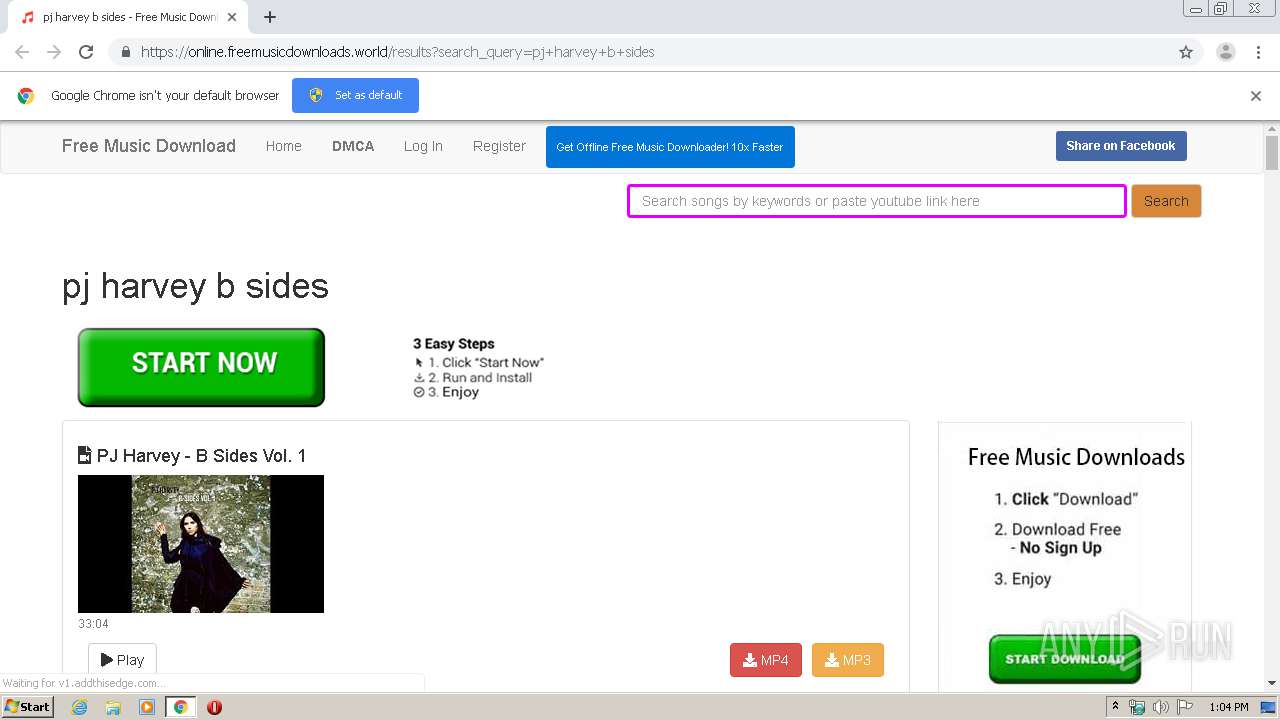Focus the song search field
Image resolution: width=1280 pixels, height=720 pixels.
877,201
